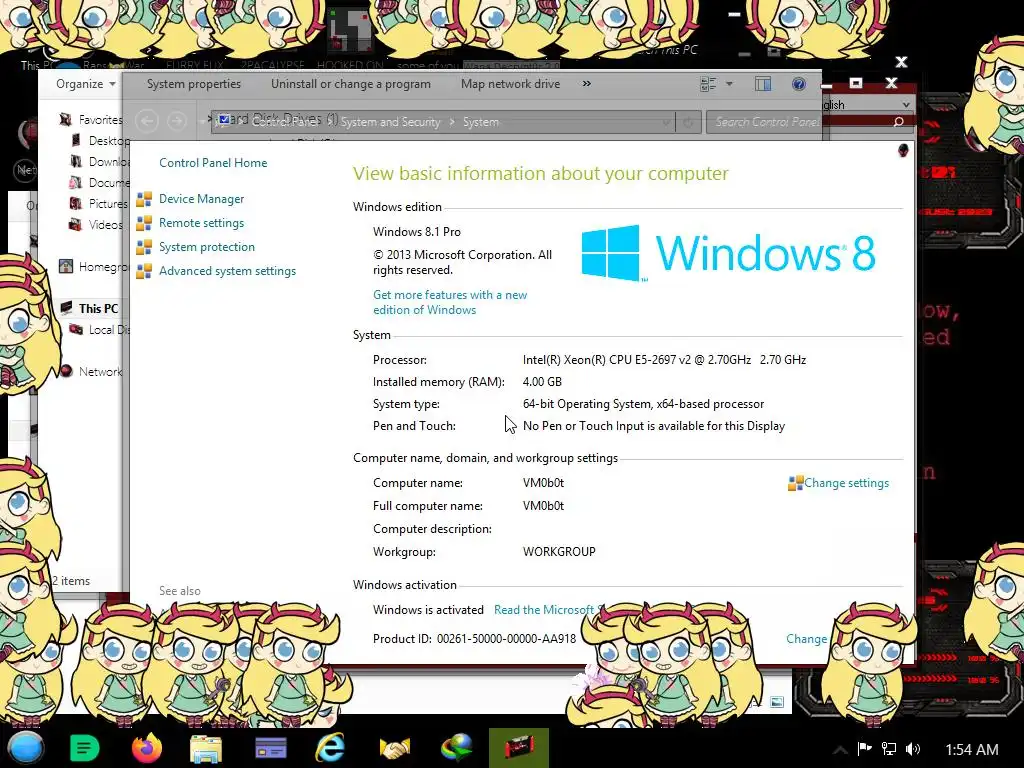Viewport: 1024px width, 768px height.
Task: Click Get more features with a new edition link
Action: point(450,302)
